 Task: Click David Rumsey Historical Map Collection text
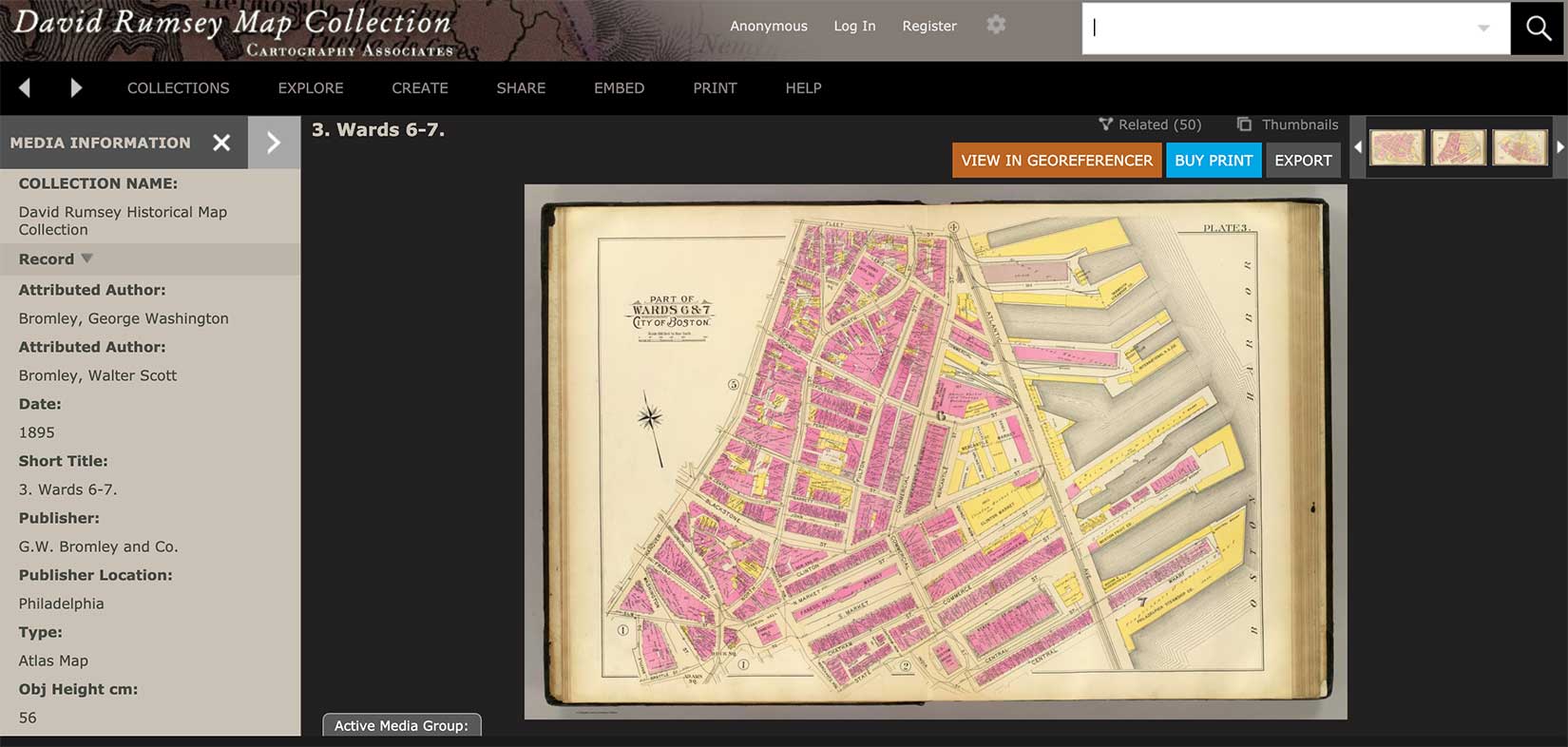tap(123, 220)
